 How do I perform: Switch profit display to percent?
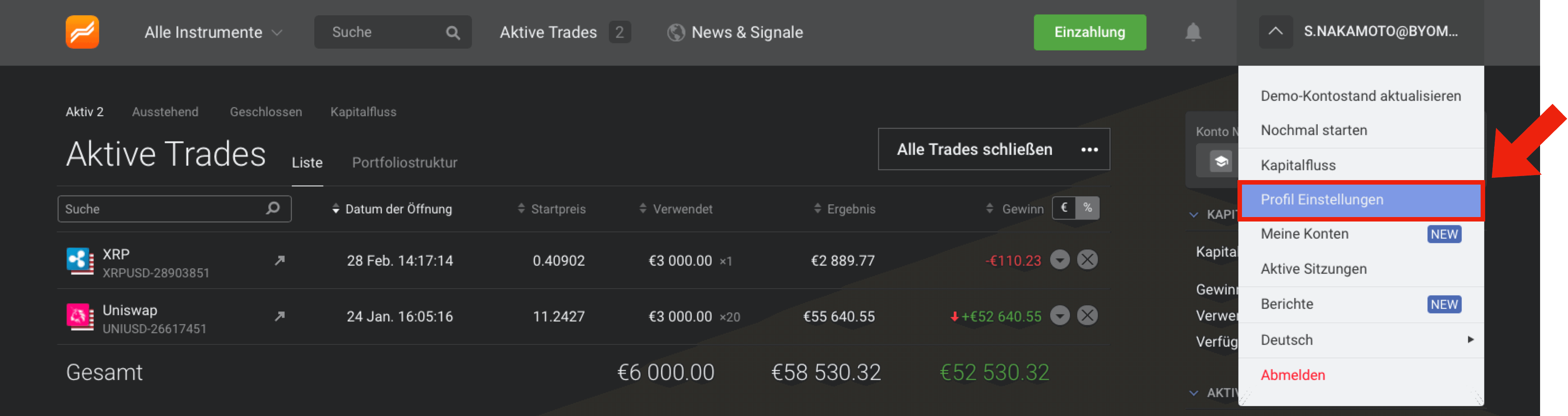pyautogui.click(x=1088, y=208)
